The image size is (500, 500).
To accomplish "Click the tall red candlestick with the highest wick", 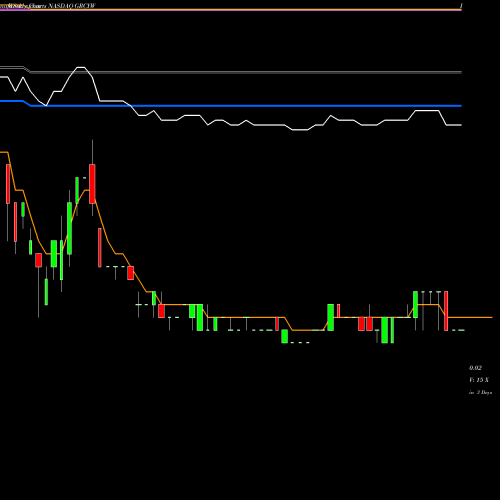I will click(x=92, y=184).
